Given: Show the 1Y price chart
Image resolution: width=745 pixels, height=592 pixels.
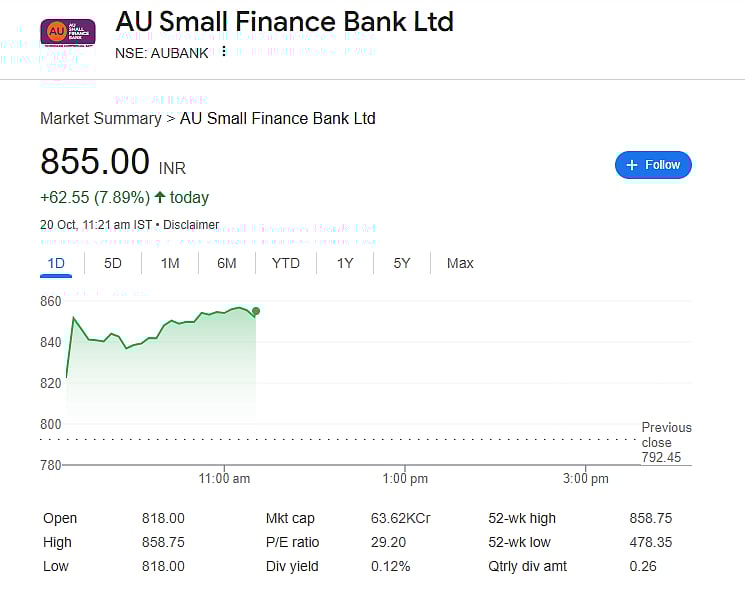Looking at the screenshot, I should 345,263.
